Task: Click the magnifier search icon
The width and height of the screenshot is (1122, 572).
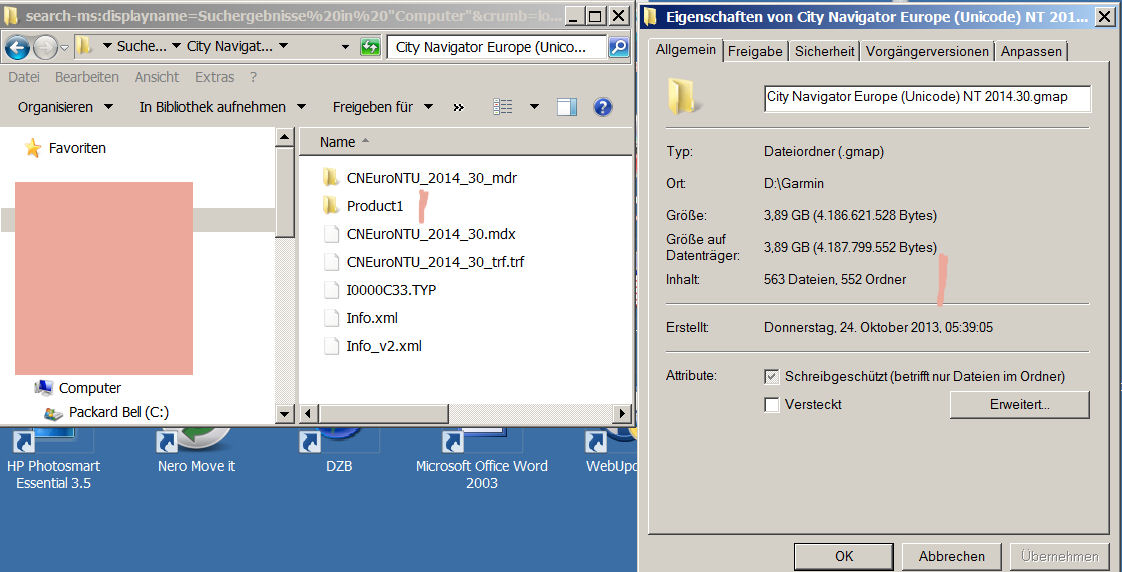Action: point(618,47)
